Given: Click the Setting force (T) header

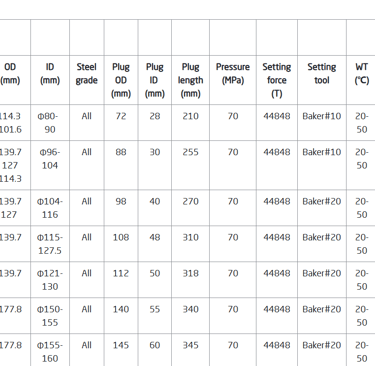Looking at the screenshot, I should pyautogui.click(x=277, y=80).
